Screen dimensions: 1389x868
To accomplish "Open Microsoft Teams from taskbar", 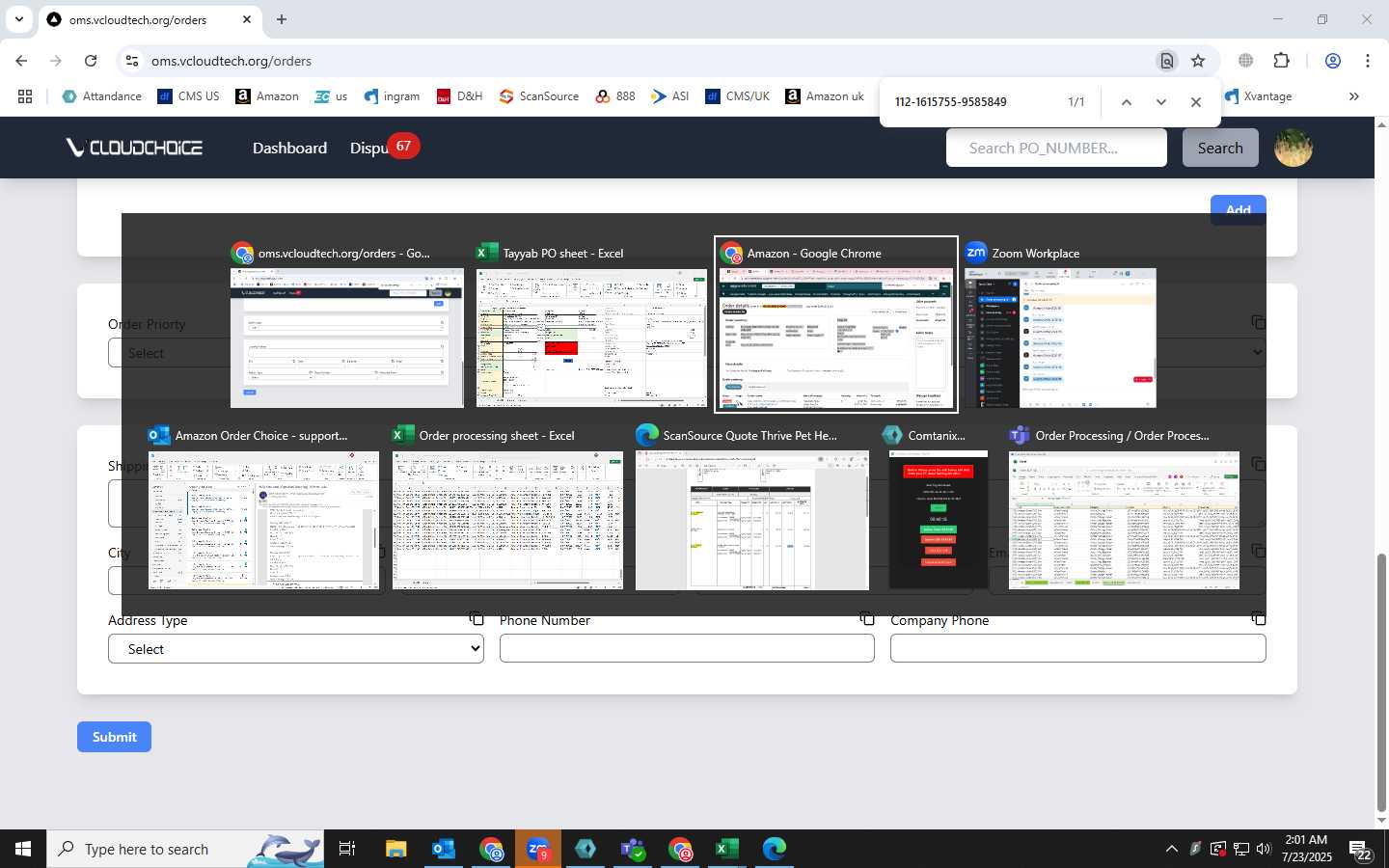I will pyautogui.click(x=633, y=849).
